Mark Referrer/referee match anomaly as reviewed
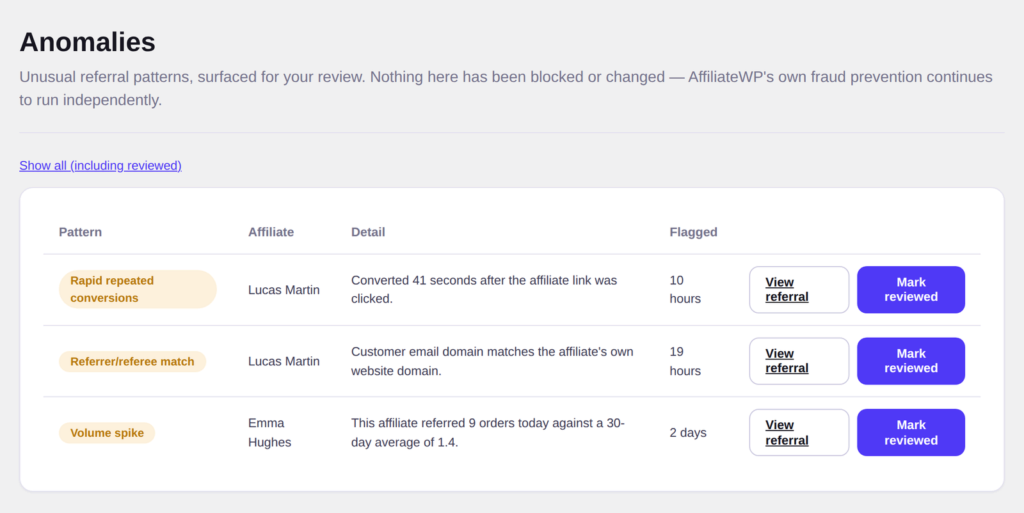Image resolution: width=1024 pixels, height=513 pixels. point(910,361)
